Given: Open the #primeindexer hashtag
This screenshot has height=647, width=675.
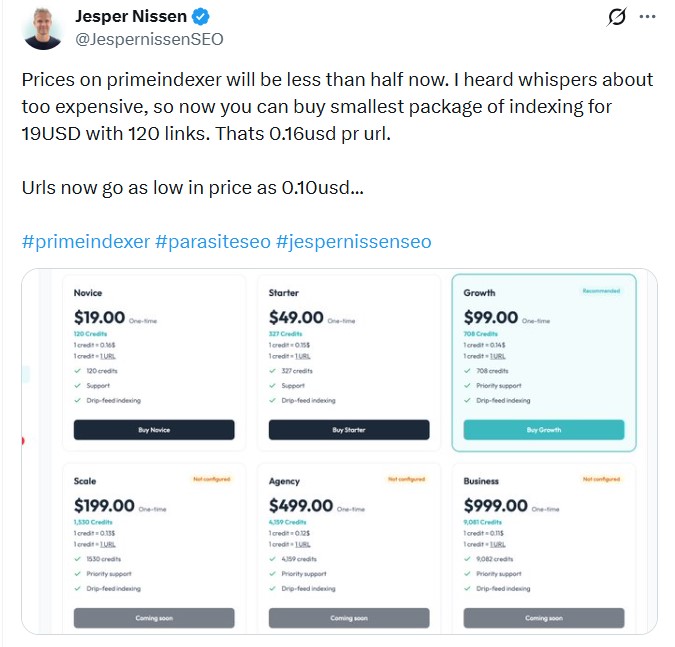Looking at the screenshot, I should (x=85, y=242).
